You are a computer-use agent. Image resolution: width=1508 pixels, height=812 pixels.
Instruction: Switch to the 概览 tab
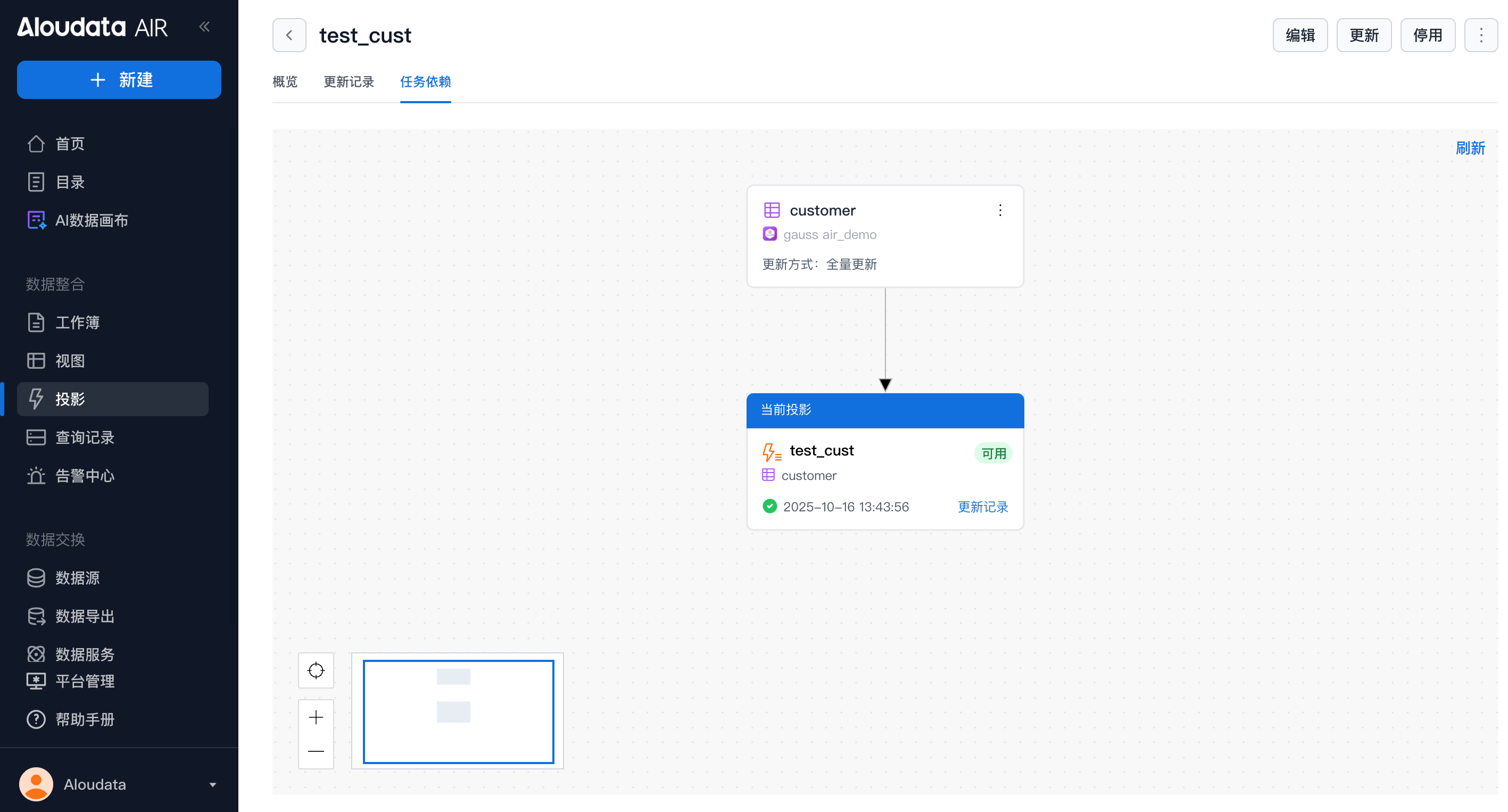pyautogui.click(x=285, y=82)
